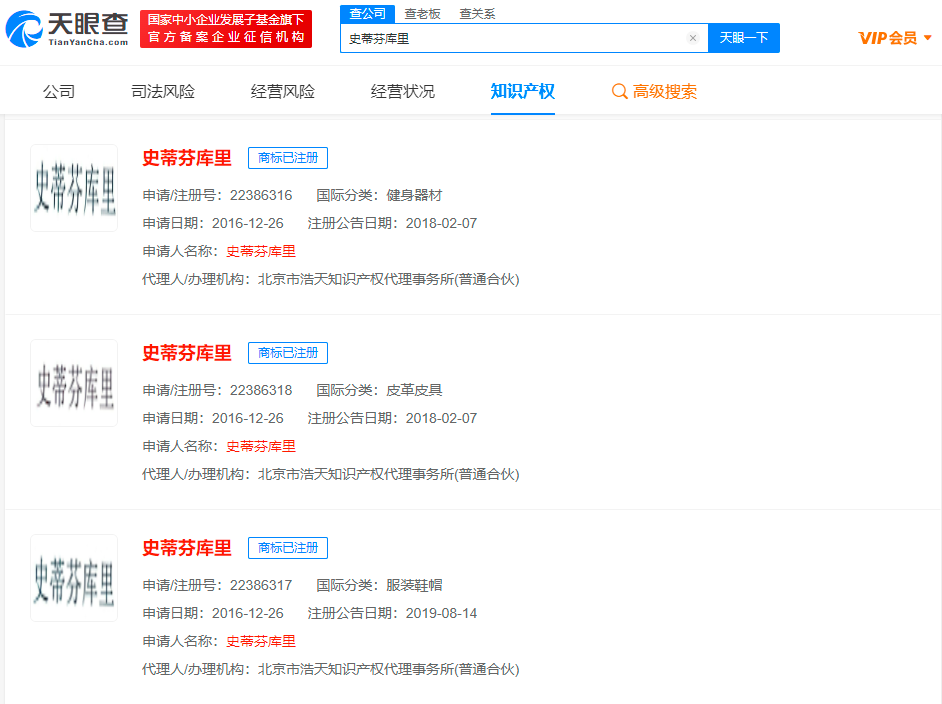Click 商标已注册 badge on second result

coord(288,353)
